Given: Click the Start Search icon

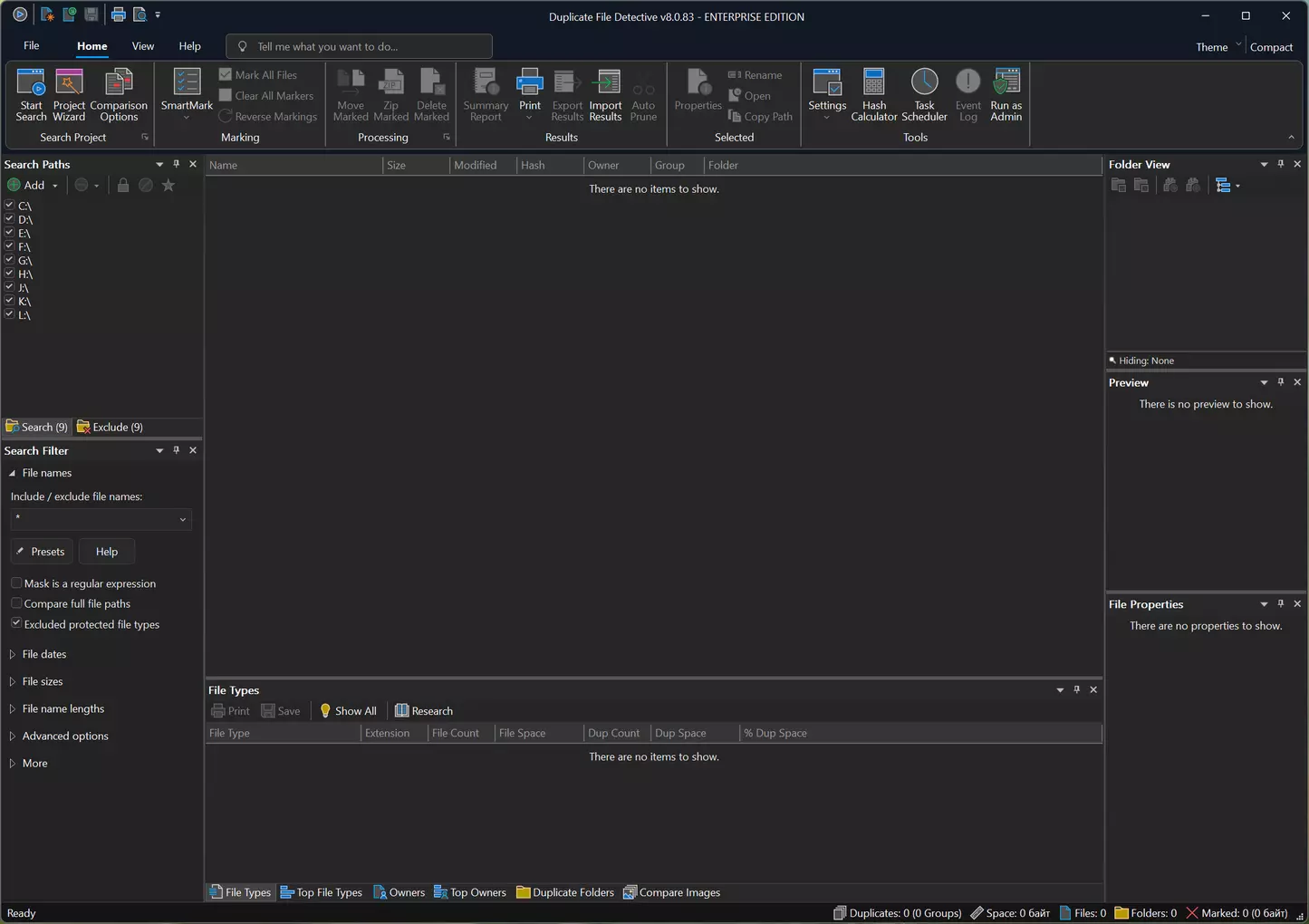Looking at the screenshot, I should pos(31,95).
